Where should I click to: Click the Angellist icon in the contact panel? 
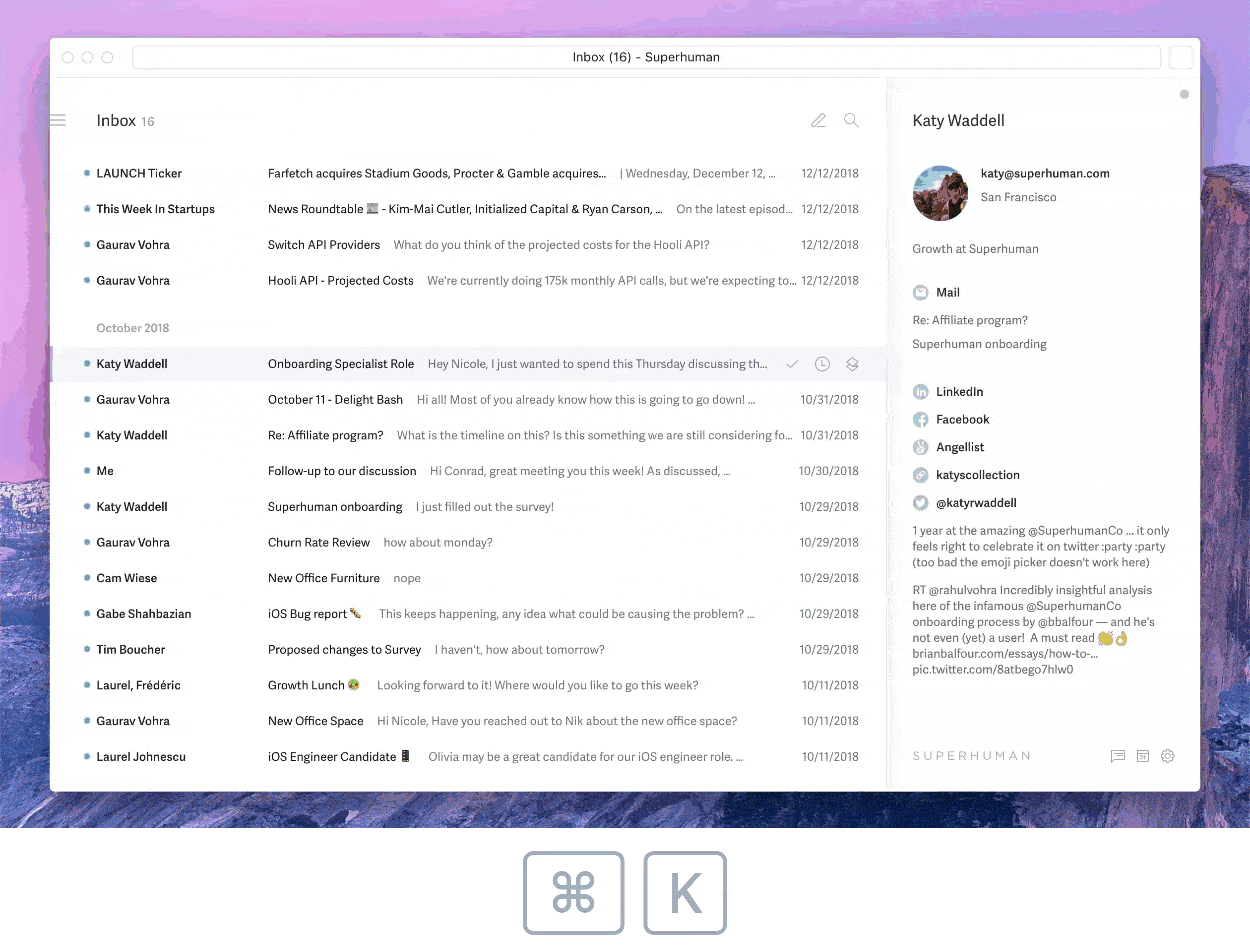click(x=921, y=447)
